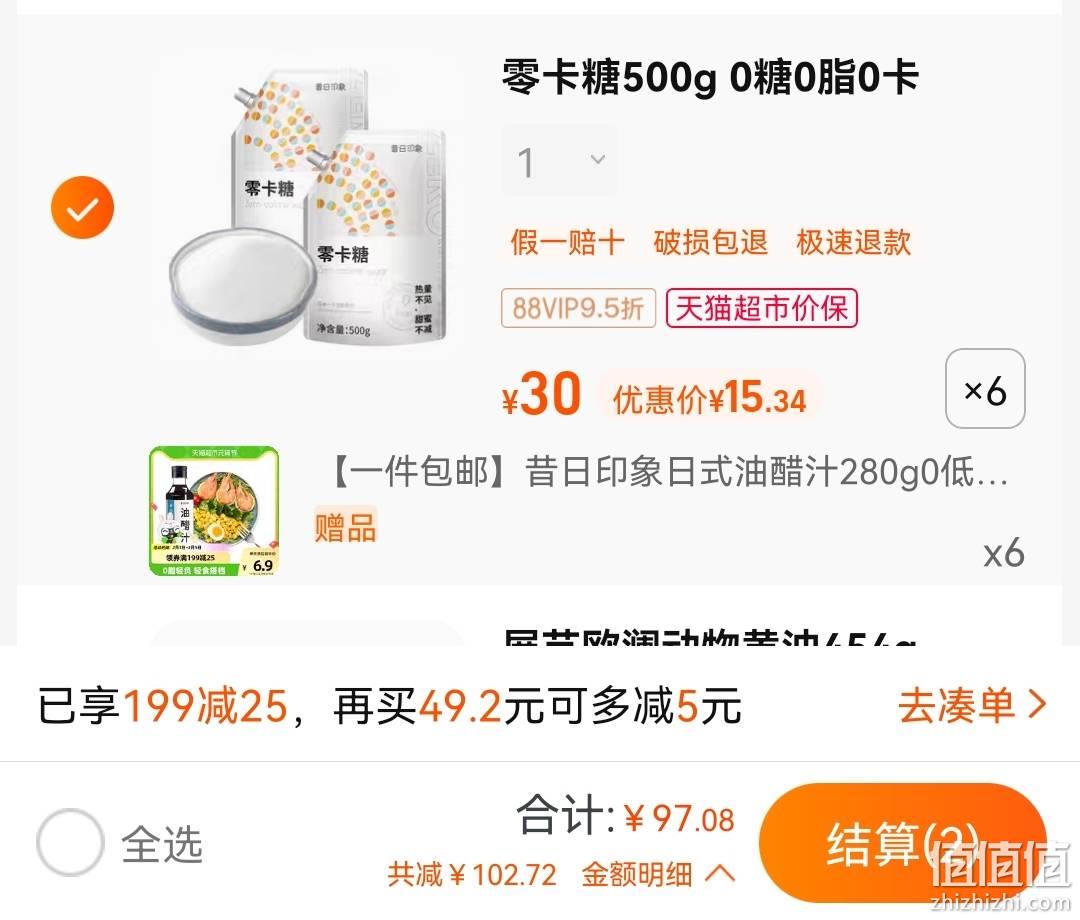Tap the 优惠价¥15.34 discounted price label
The width and height of the screenshot is (1080, 920).
709,397
